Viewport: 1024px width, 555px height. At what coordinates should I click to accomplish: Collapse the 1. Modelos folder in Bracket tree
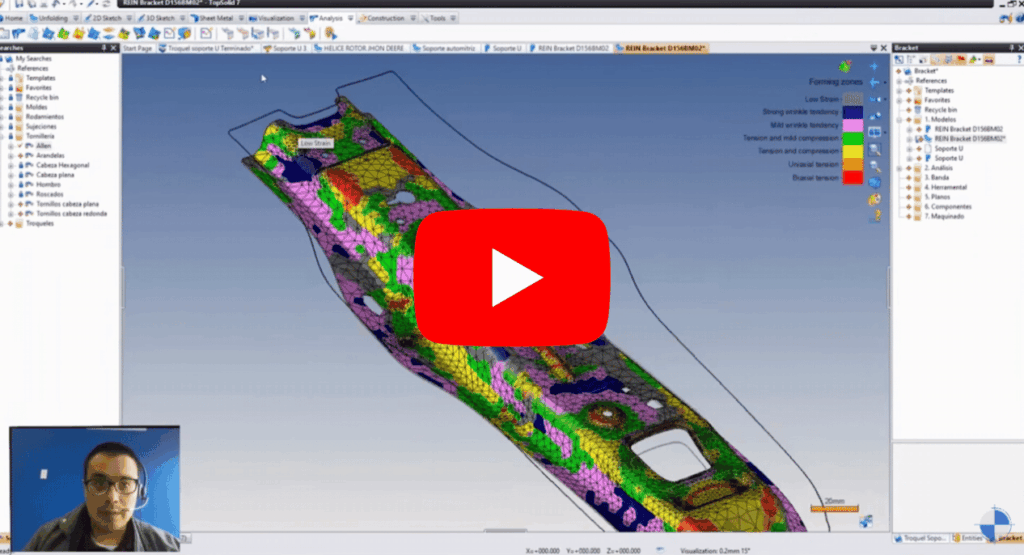[899, 119]
